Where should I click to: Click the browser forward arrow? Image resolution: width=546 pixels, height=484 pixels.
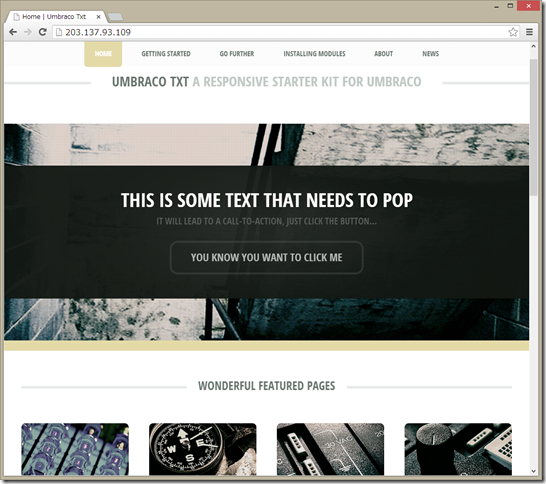pos(28,32)
